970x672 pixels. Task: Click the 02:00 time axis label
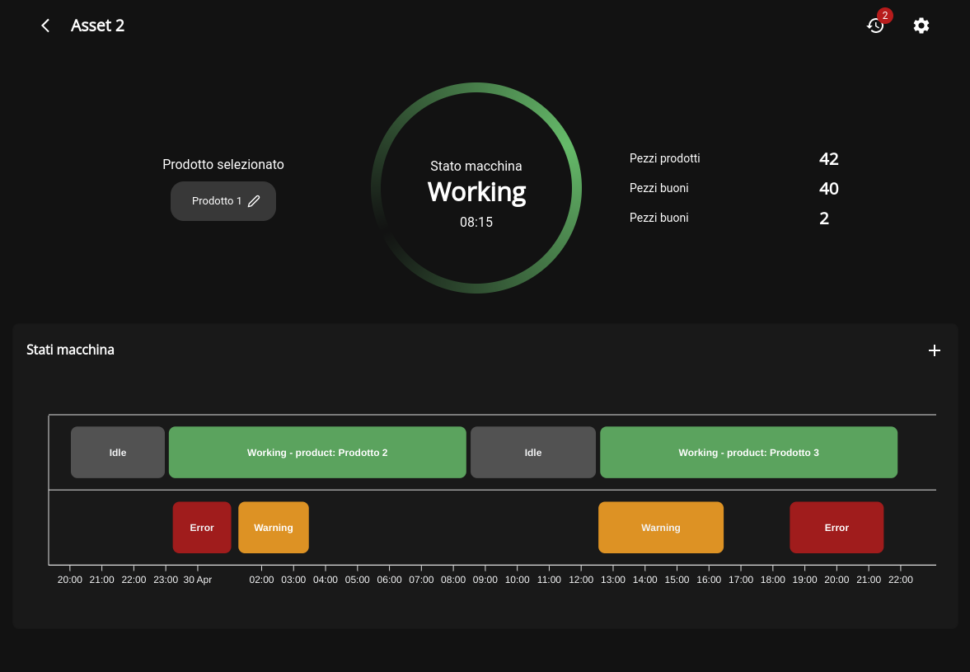(262, 580)
